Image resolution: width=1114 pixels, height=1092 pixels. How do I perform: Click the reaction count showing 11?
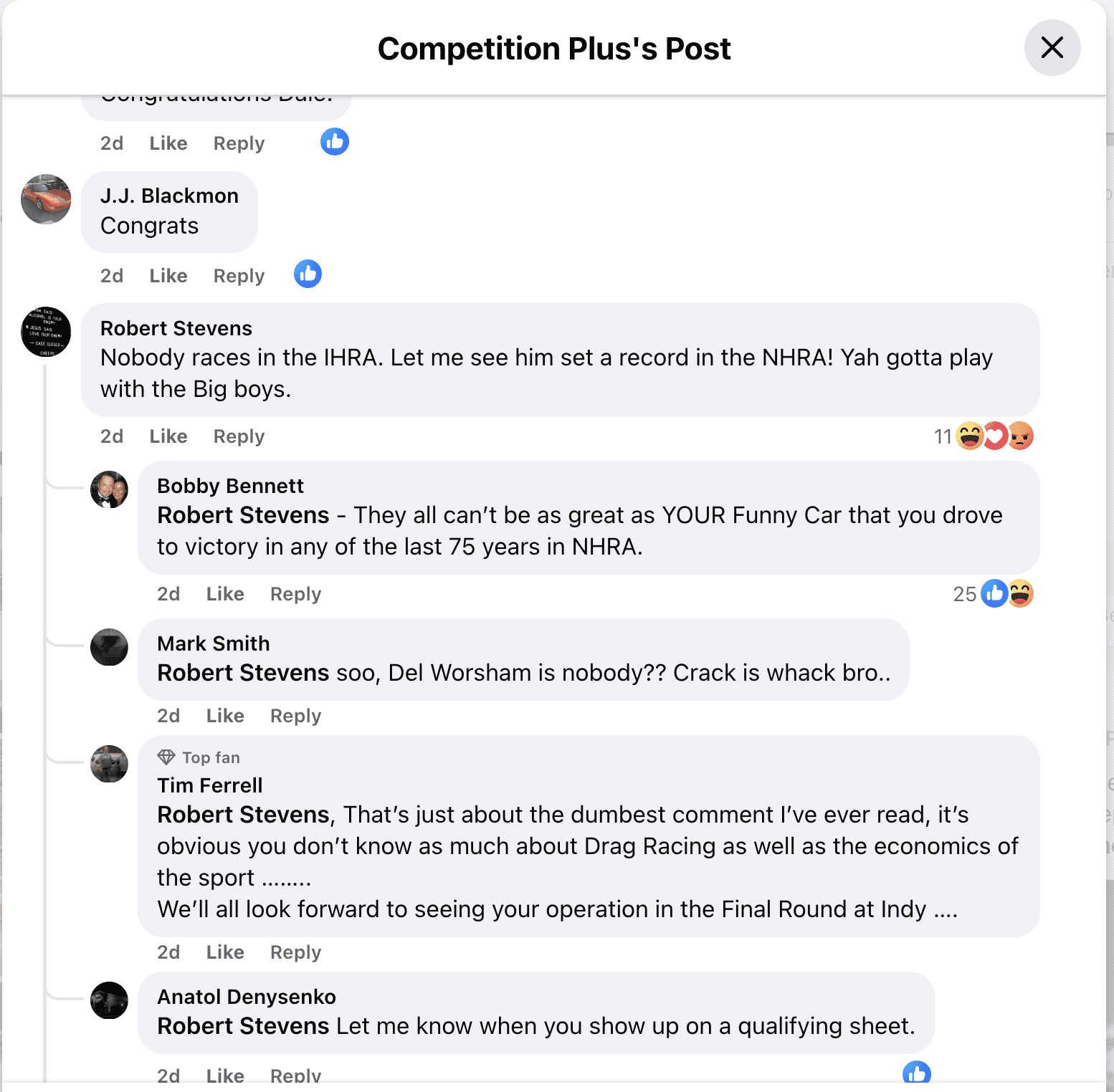[943, 436]
